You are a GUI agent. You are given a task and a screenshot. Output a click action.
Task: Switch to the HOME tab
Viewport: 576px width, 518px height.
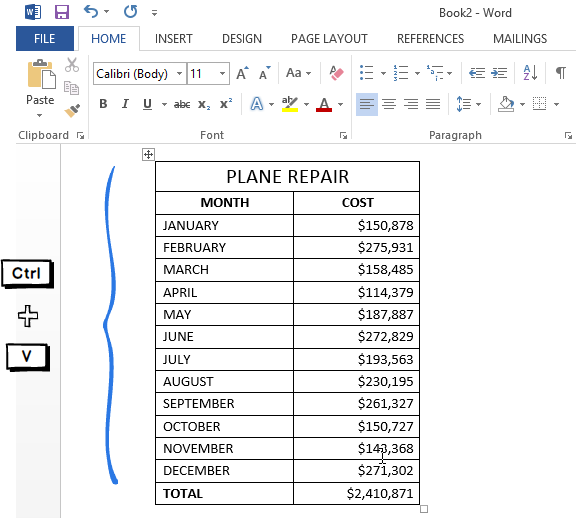[x=108, y=39]
